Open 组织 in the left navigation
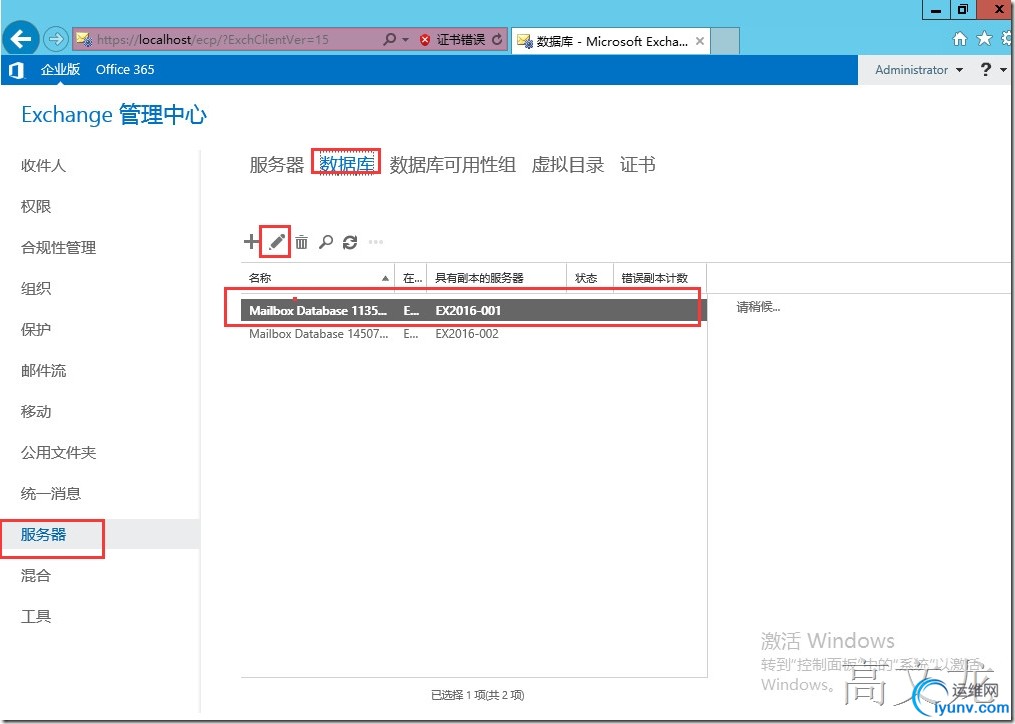1015x724 pixels. tap(36, 289)
